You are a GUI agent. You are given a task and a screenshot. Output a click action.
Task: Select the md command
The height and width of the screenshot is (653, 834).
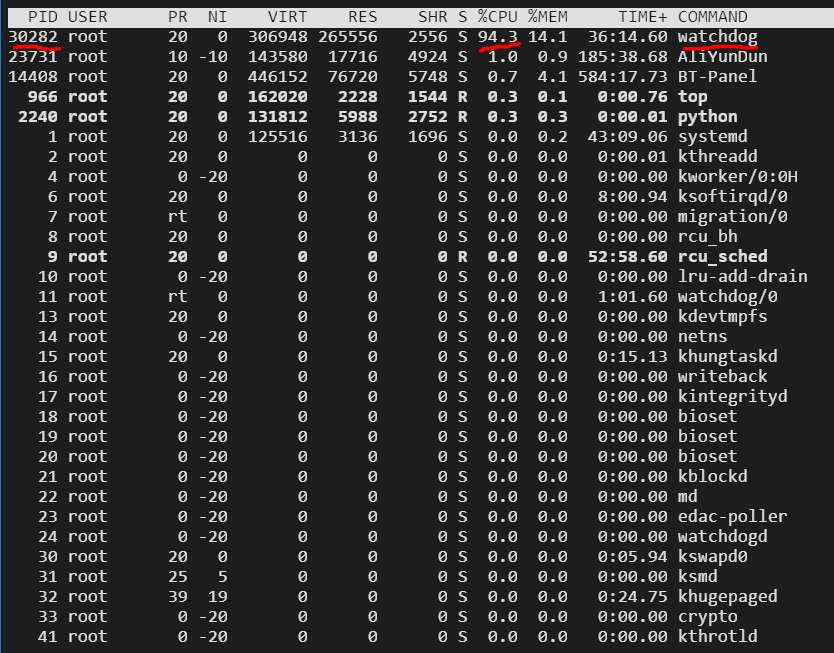pyautogui.click(x=688, y=497)
